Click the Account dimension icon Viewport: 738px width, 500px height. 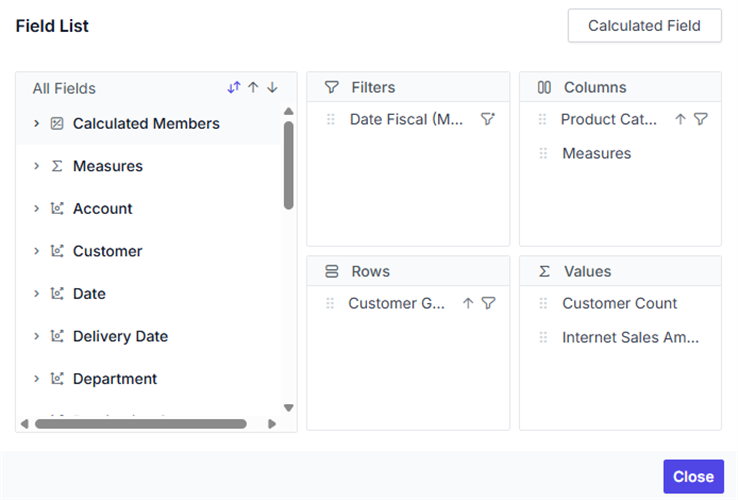[57, 209]
